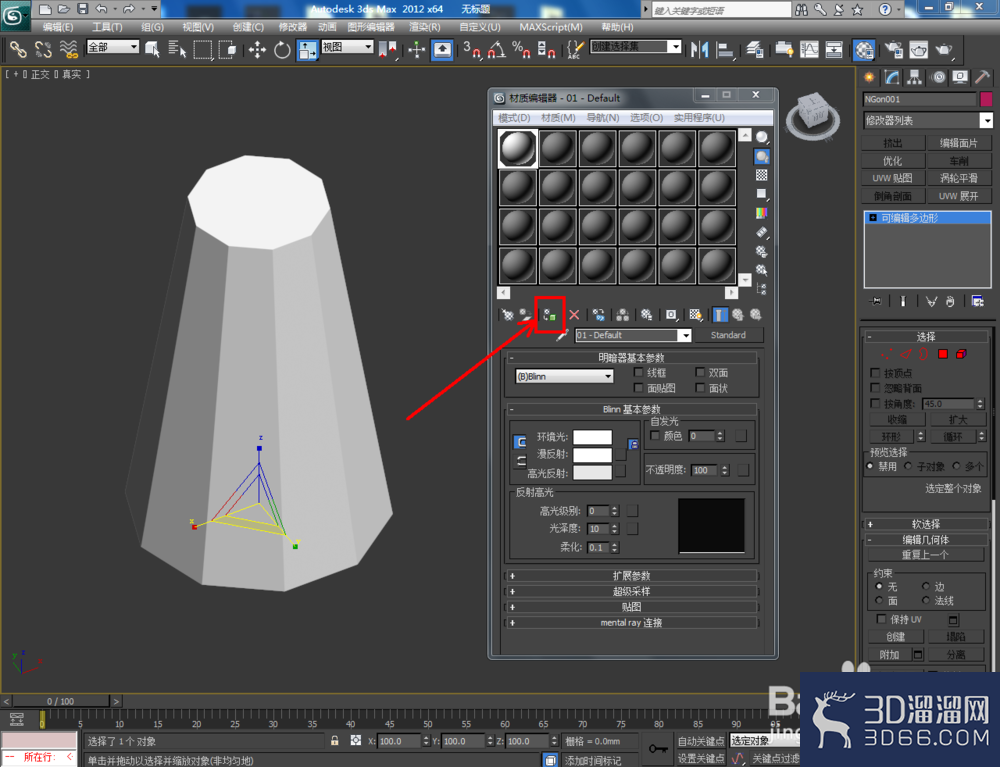
Task: Click Video Color Check icon
Action: (x=761, y=213)
